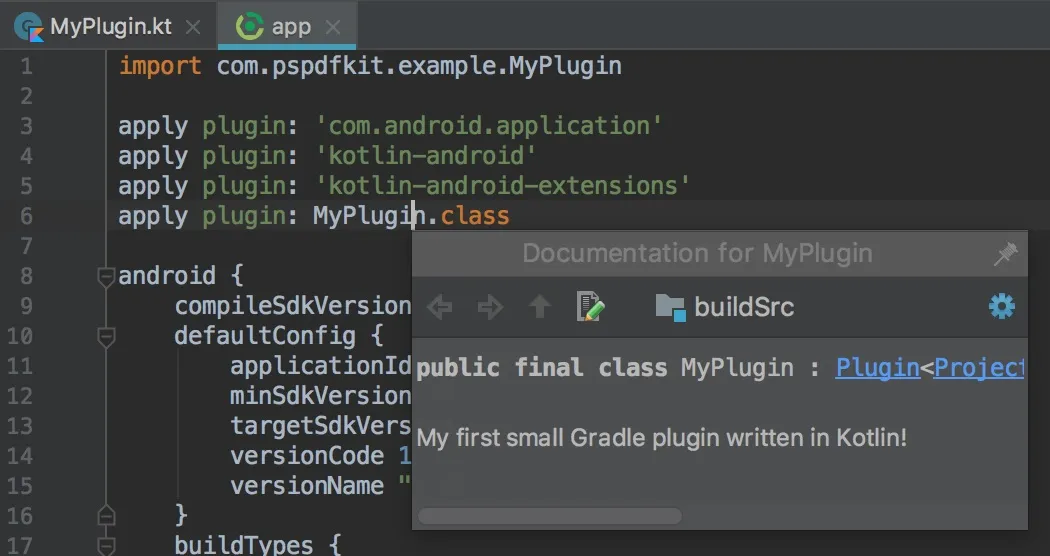Click the Gradle icon on app tab
This screenshot has width=1050, height=556.
(x=249, y=27)
